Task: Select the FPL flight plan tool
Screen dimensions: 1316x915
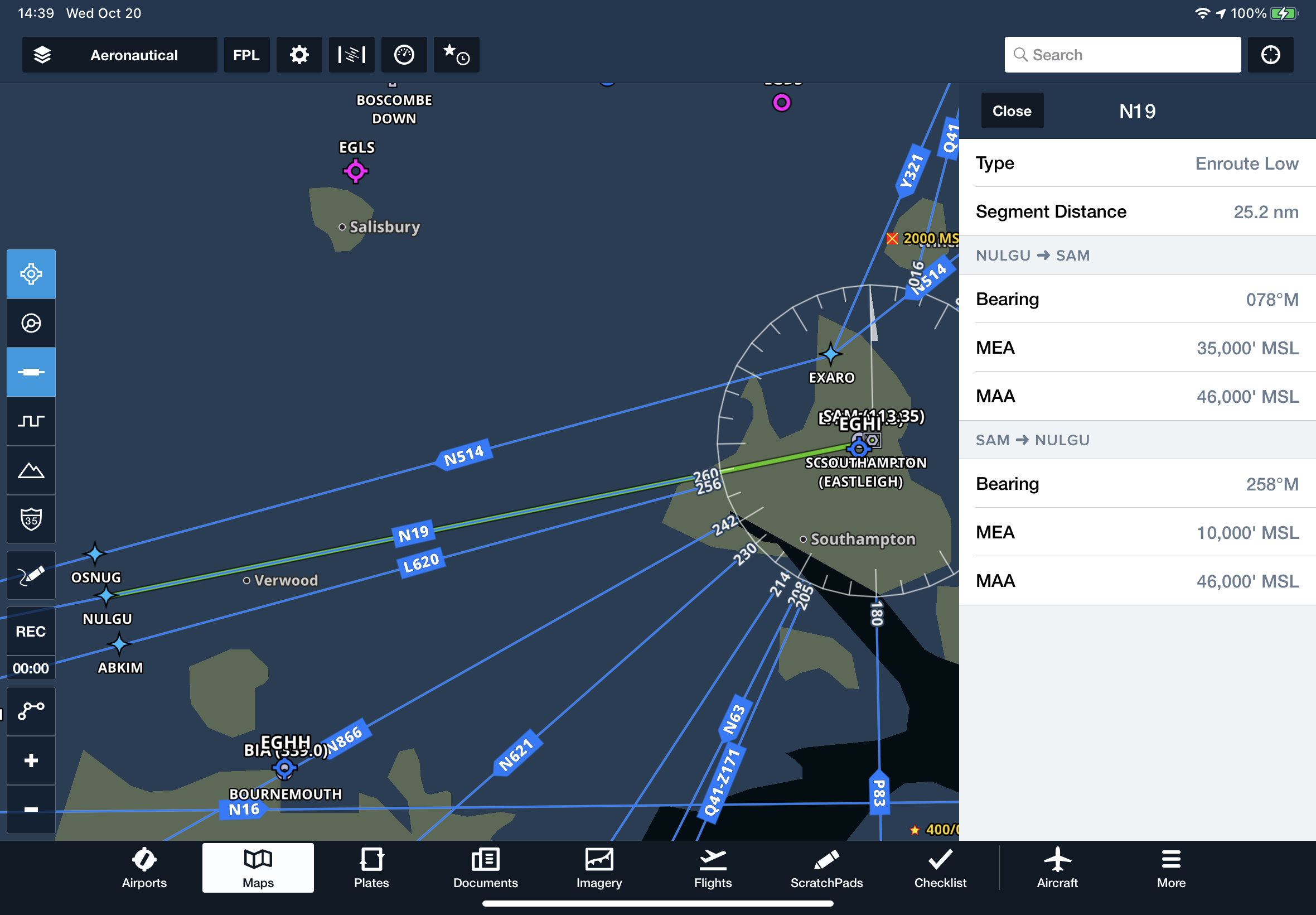Action: 247,55
